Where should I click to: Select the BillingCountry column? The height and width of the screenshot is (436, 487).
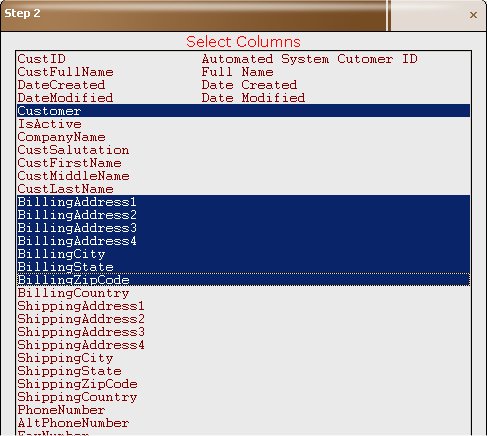pyautogui.click(x=243, y=293)
